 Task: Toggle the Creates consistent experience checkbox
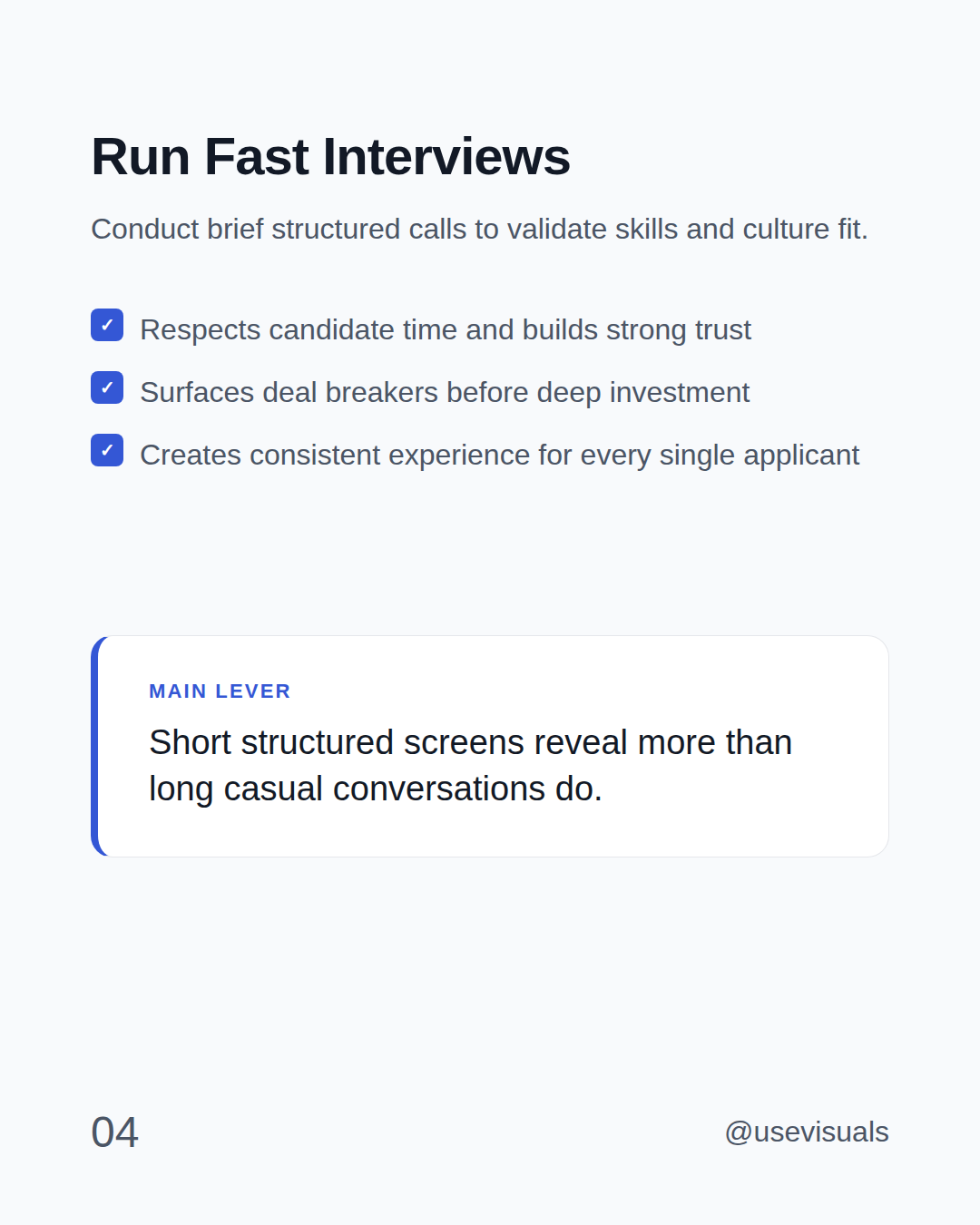coord(107,450)
